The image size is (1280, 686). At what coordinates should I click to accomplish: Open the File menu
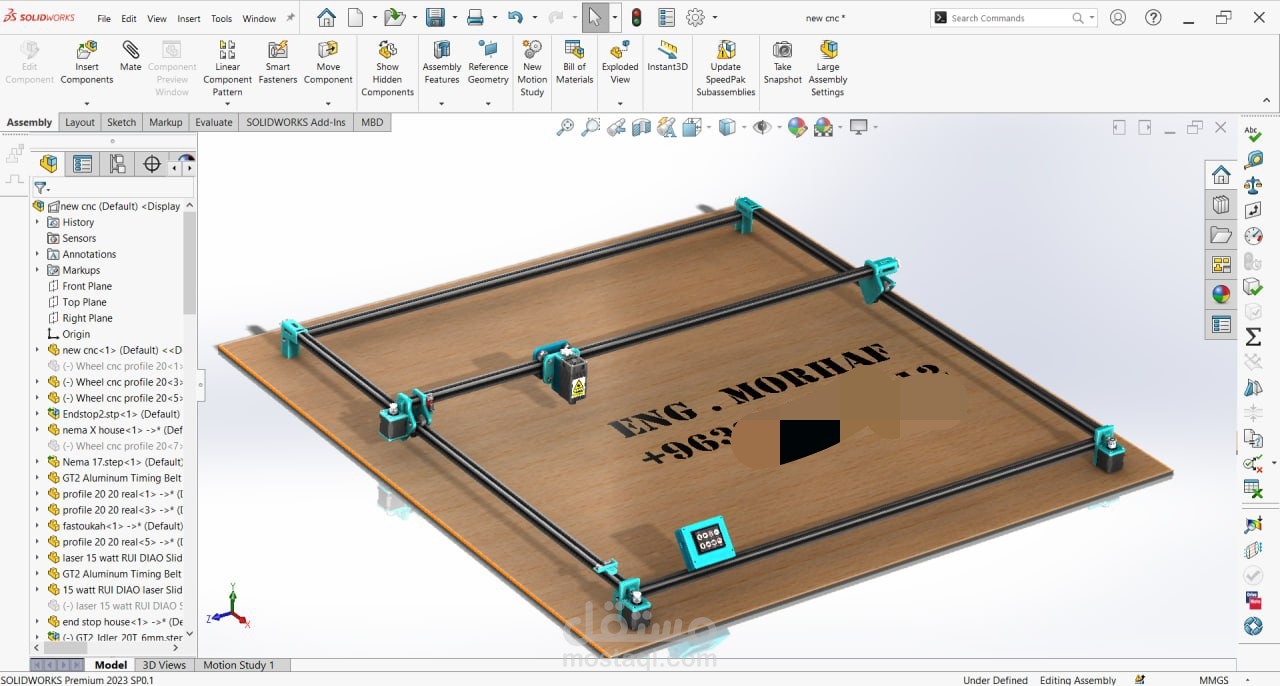pos(104,18)
